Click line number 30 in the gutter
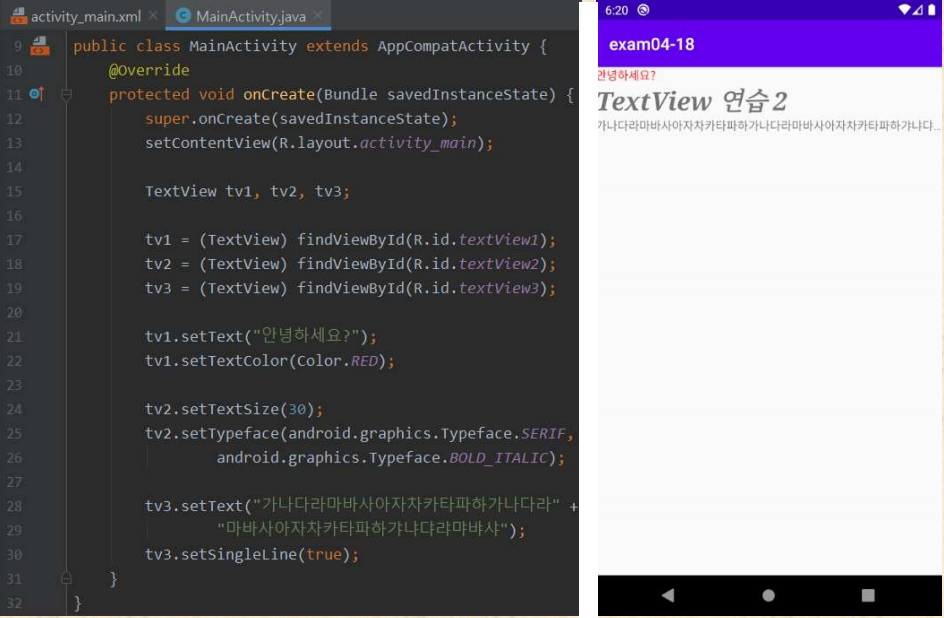 tap(14, 554)
